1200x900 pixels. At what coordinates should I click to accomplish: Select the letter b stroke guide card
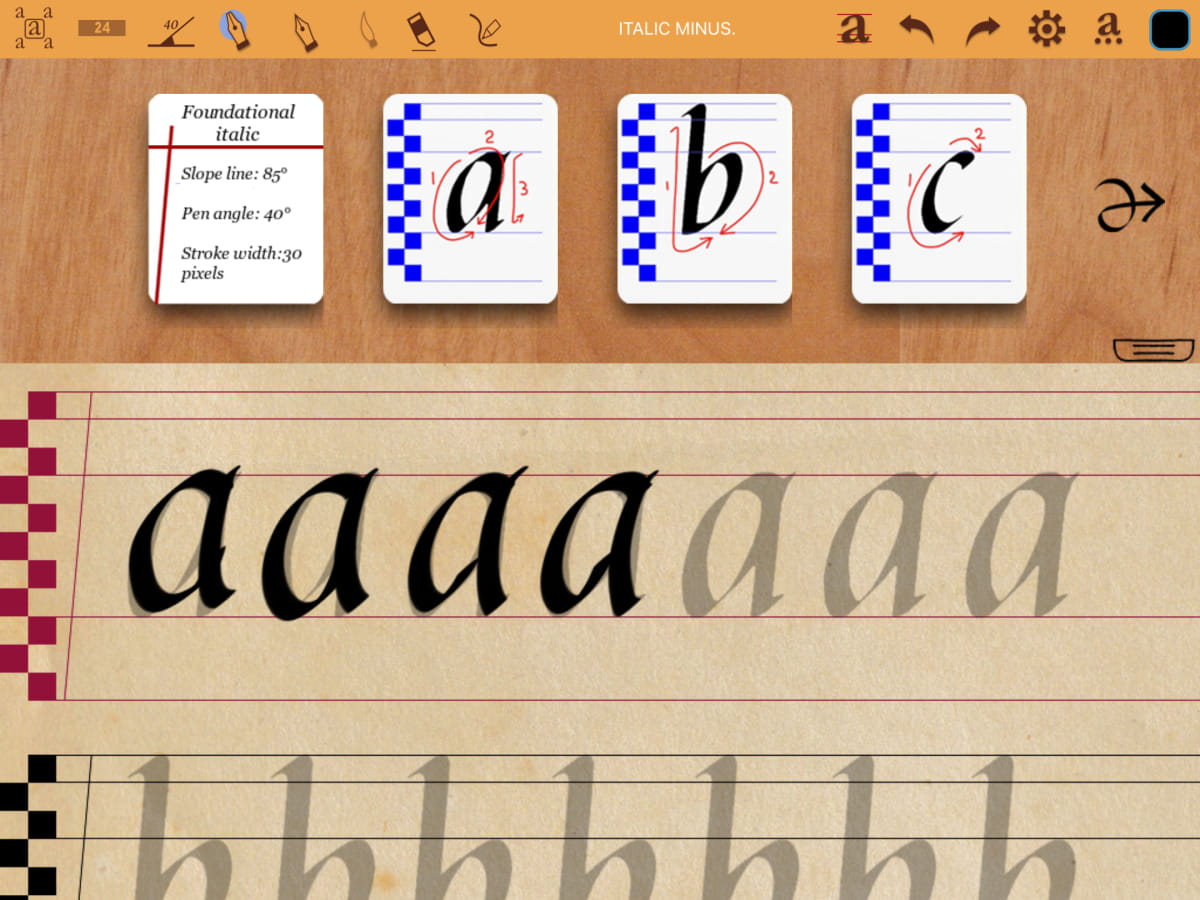[704, 198]
